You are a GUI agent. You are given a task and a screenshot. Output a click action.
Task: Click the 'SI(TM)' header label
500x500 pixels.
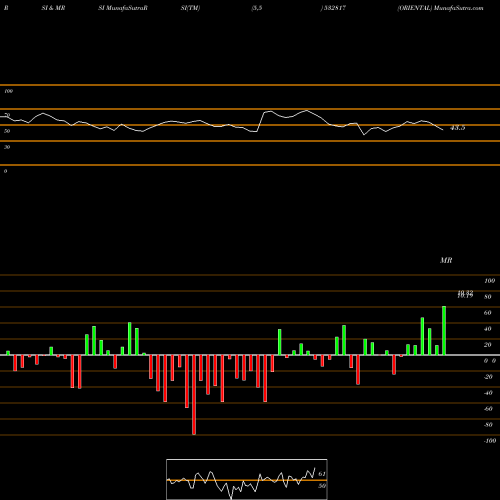coord(190,8)
